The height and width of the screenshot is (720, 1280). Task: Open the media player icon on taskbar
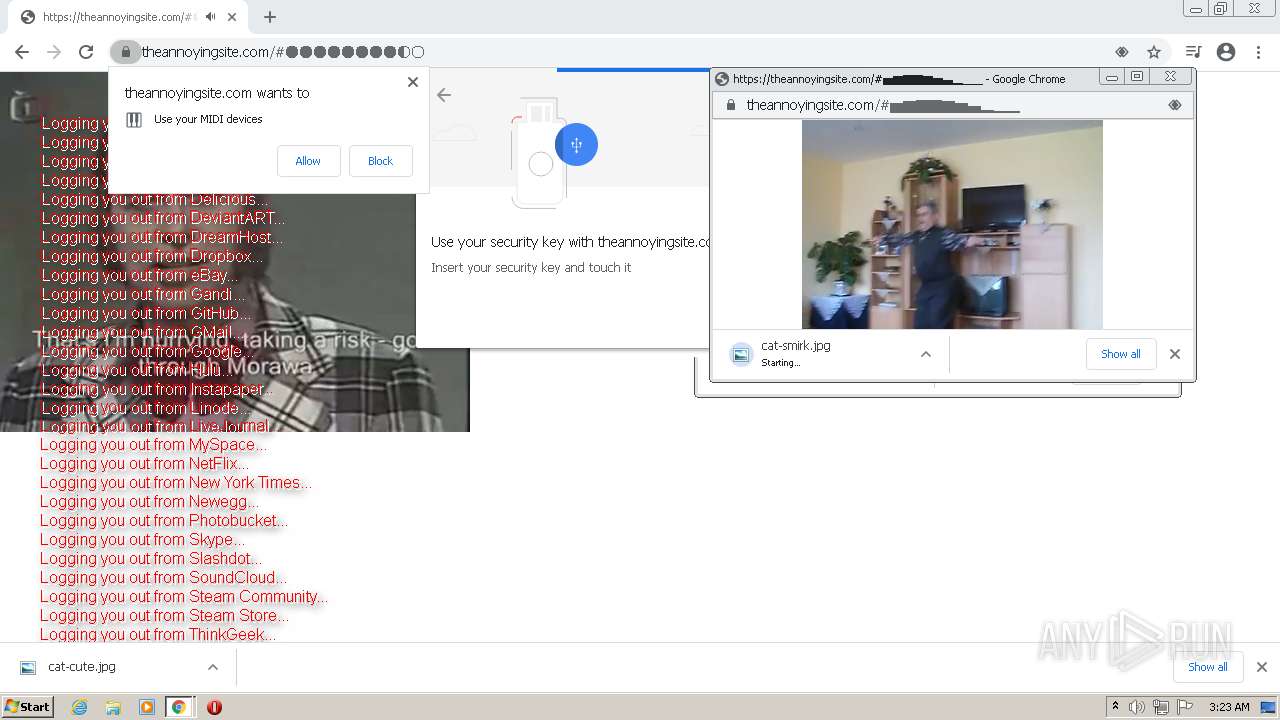pyautogui.click(x=147, y=707)
